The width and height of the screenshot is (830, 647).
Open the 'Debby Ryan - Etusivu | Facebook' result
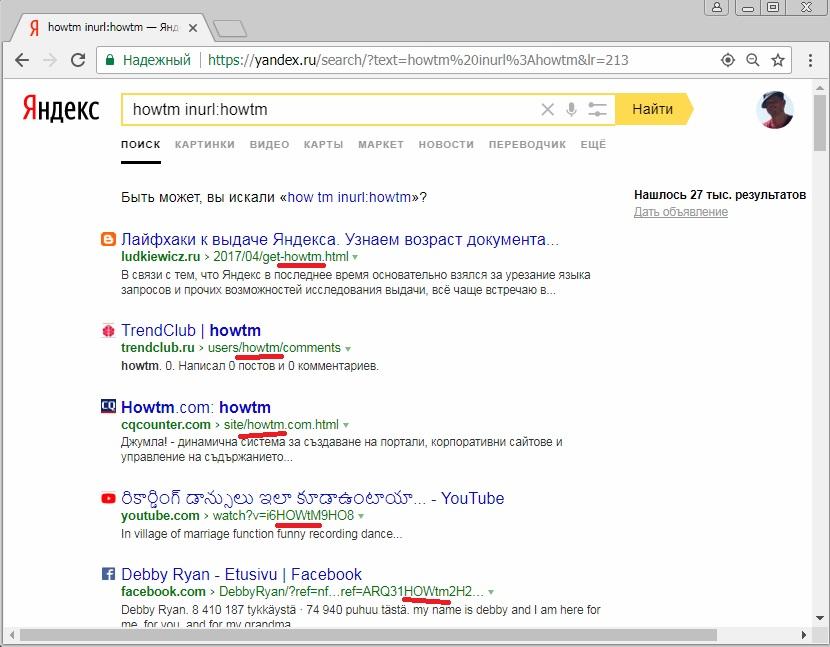click(x=241, y=574)
